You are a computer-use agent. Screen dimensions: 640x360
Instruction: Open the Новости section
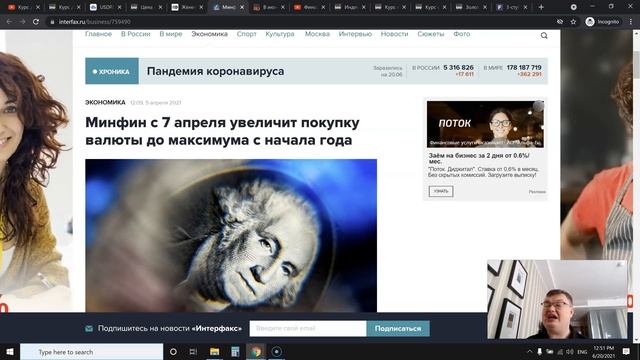(x=394, y=34)
